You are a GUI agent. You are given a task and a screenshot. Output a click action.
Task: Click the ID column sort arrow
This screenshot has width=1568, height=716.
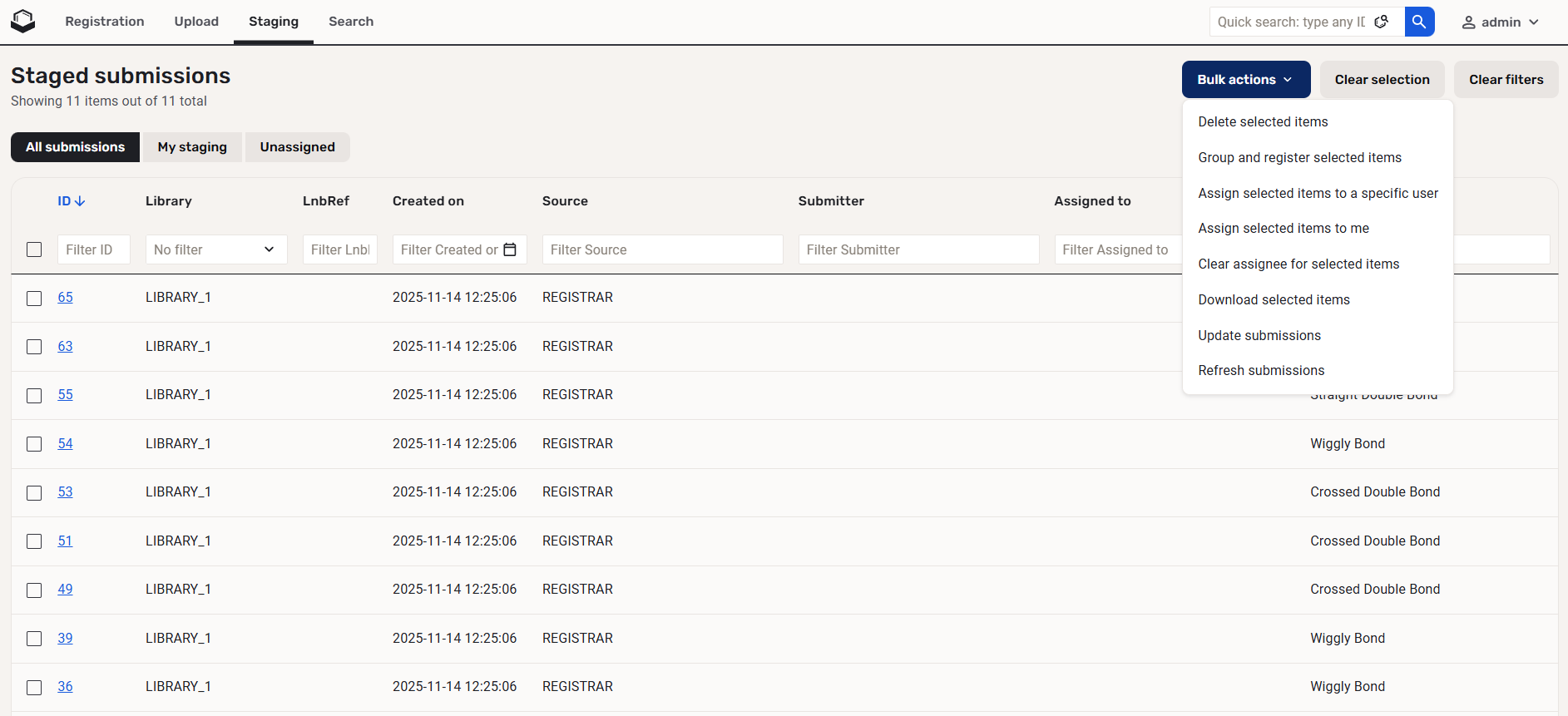click(x=80, y=201)
